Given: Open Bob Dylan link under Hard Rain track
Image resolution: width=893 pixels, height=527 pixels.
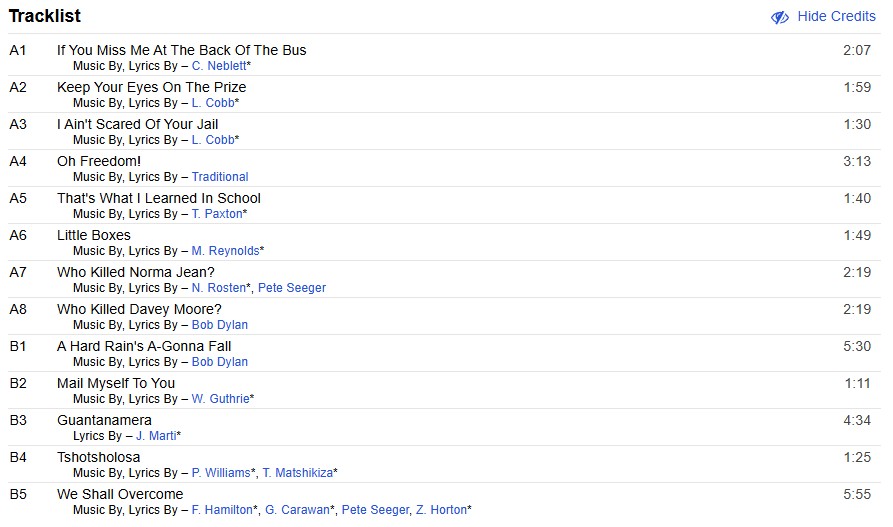Looking at the screenshot, I should point(220,362).
